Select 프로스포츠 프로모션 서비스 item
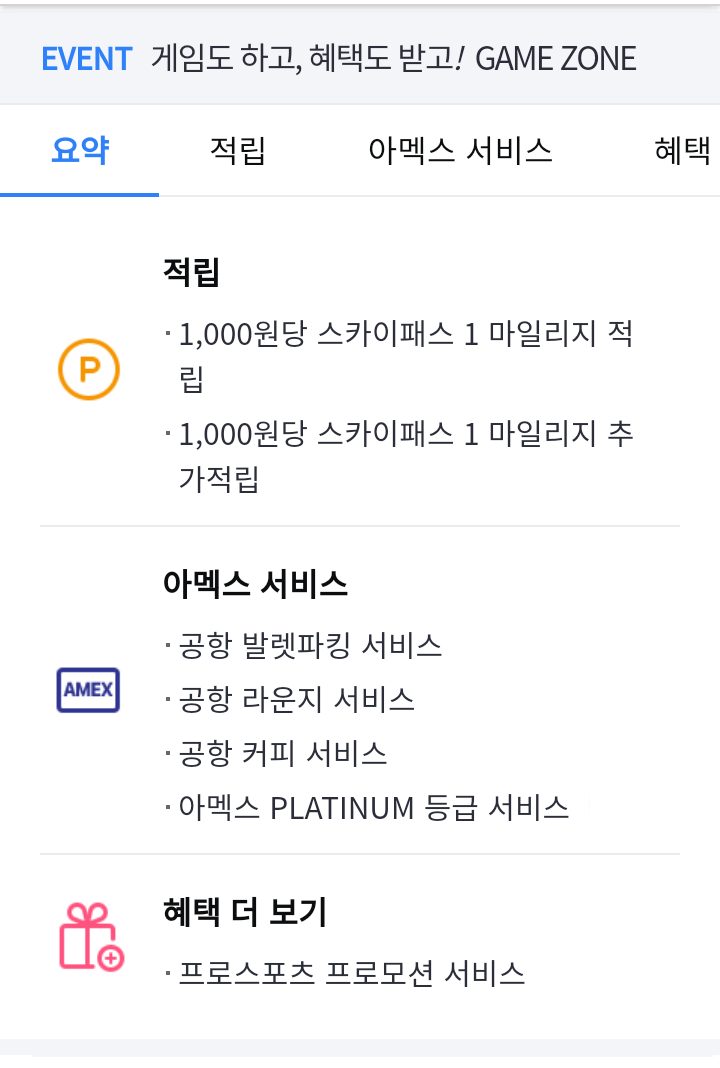 pyautogui.click(x=345, y=973)
